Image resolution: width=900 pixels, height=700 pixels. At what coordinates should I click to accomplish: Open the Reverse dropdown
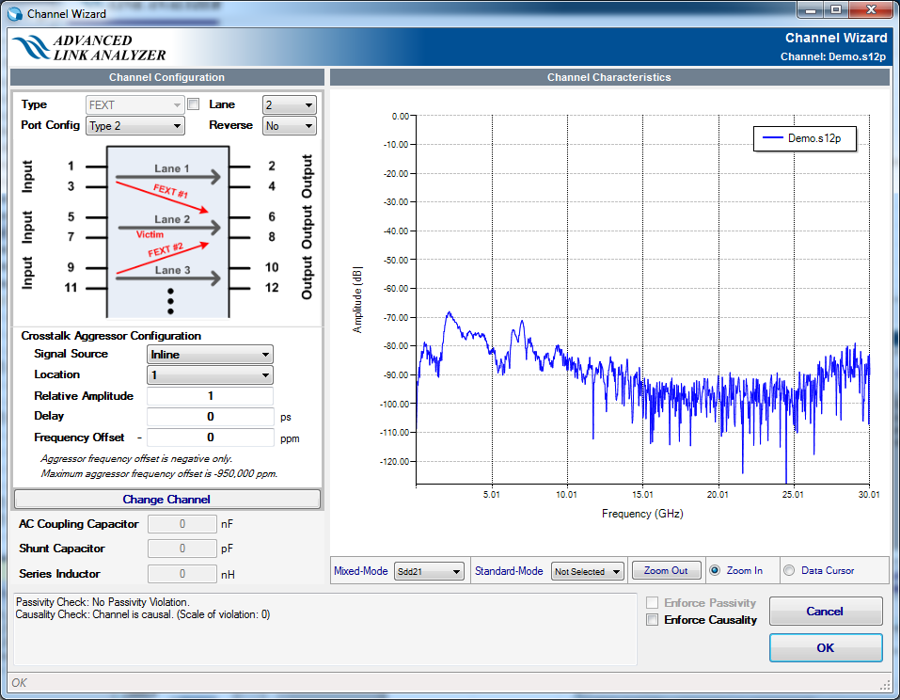click(289, 126)
